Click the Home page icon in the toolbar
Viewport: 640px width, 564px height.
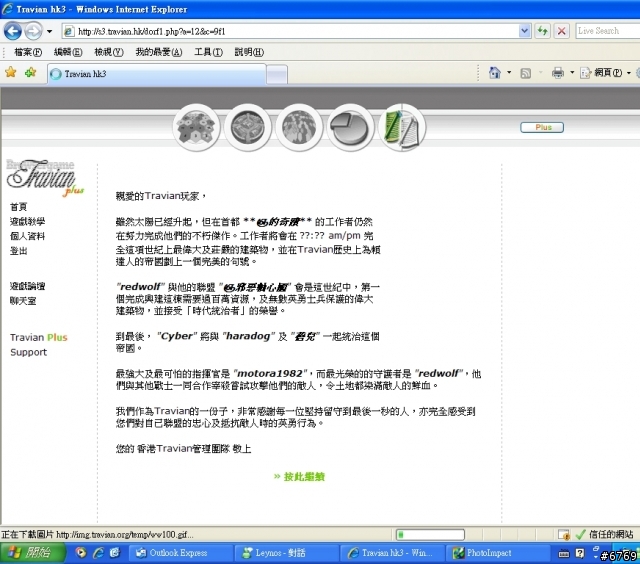point(494,73)
